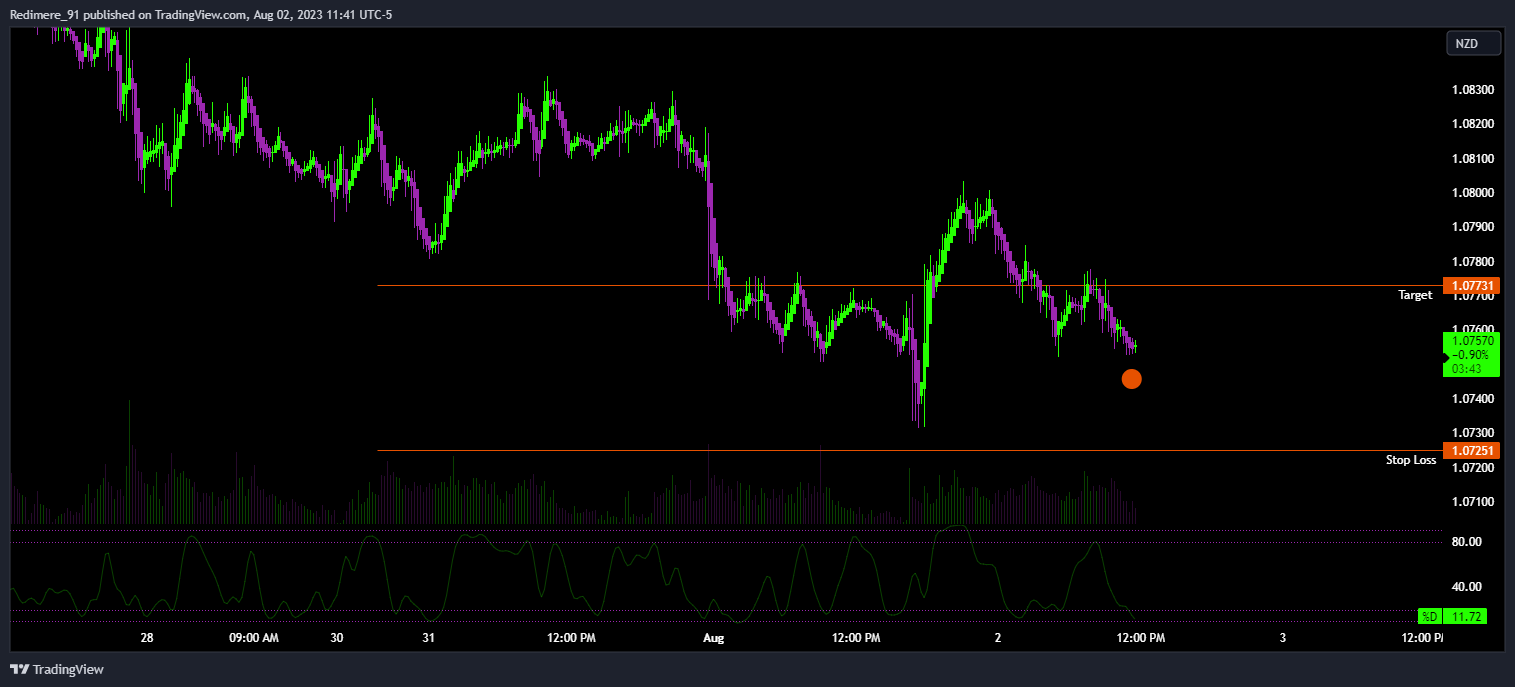Click the 1.07100 price axis label

pyautogui.click(x=1472, y=502)
